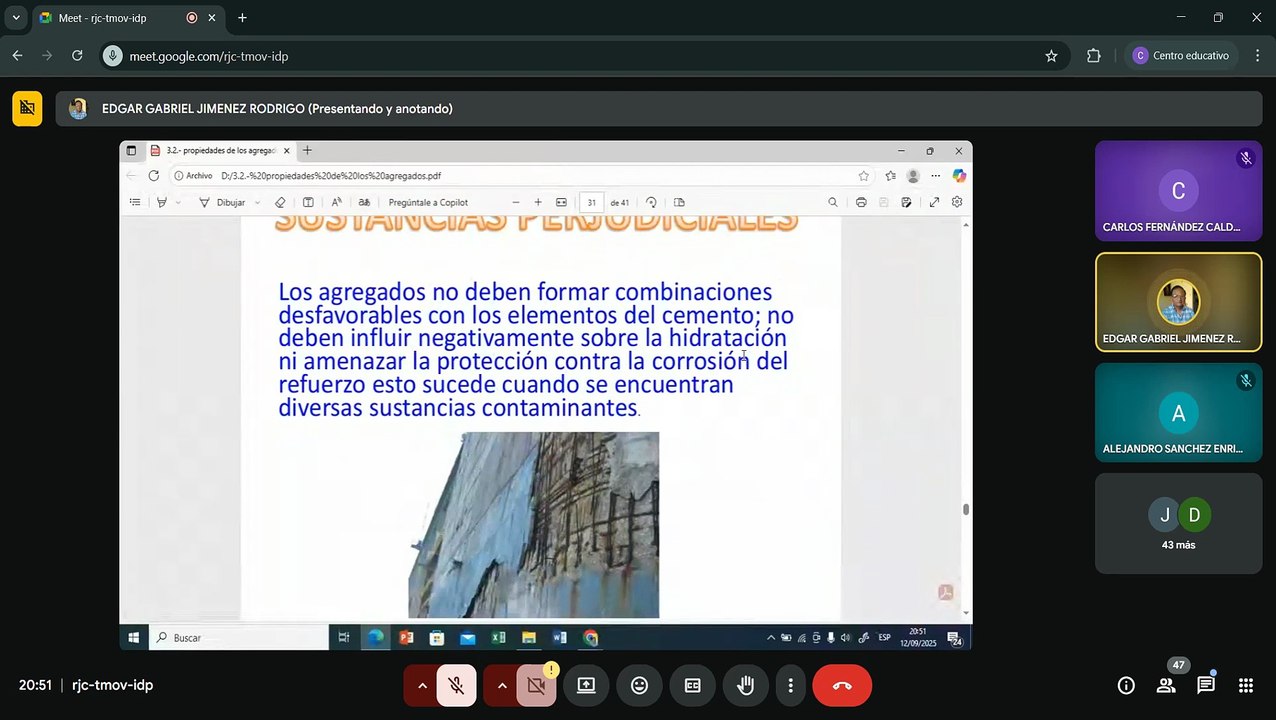Click the yellow presentation icon beside presenter name
The image size is (1276, 720).
[27, 109]
